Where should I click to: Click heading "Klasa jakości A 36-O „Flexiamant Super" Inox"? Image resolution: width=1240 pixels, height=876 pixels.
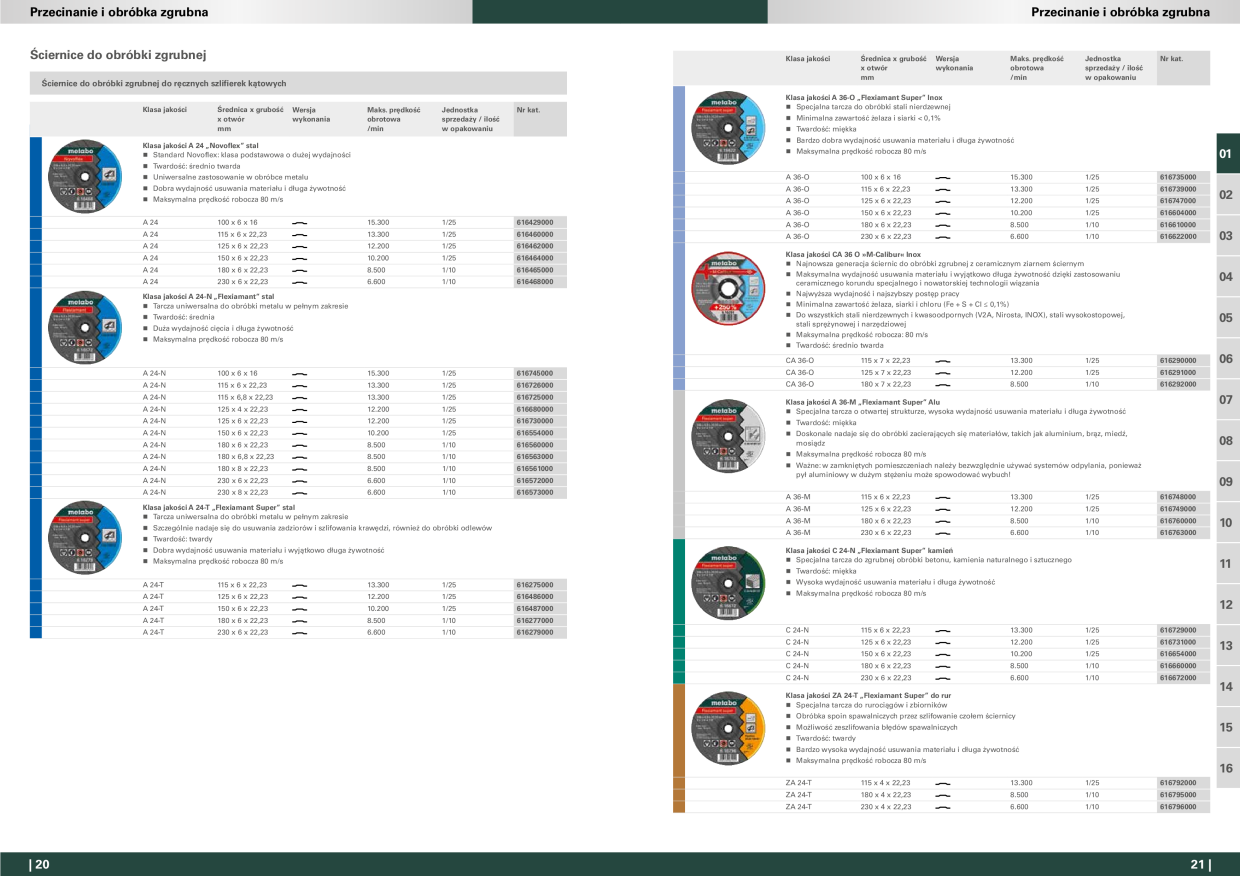click(864, 96)
